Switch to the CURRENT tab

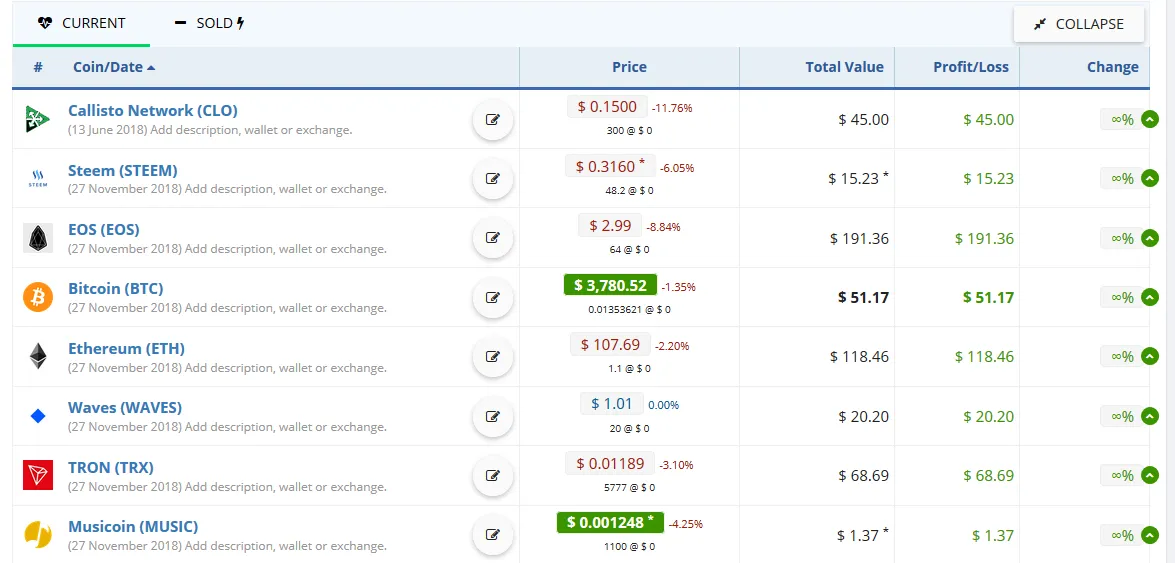pyautogui.click(x=81, y=23)
